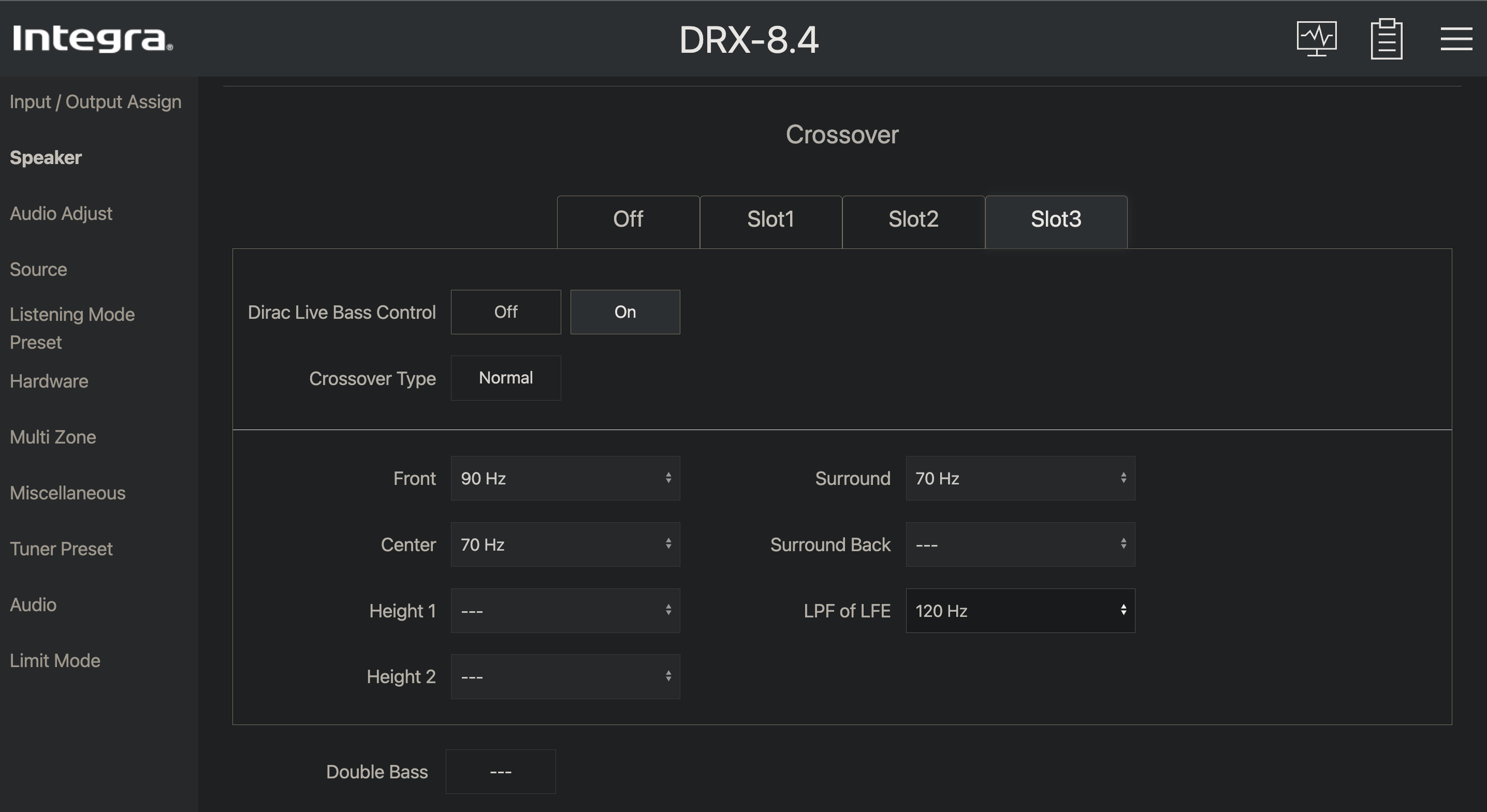Click the Crossover heading
The height and width of the screenshot is (812, 1487).
pos(842,135)
